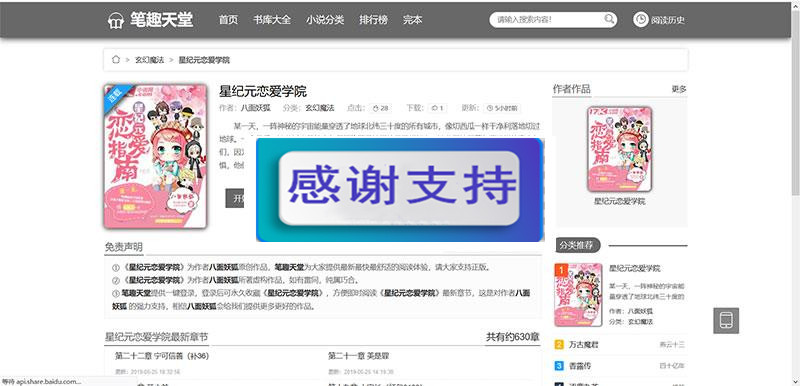The image size is (800, 386).
Task: Open 香露传 in the recommendation list
Action: 580,366
